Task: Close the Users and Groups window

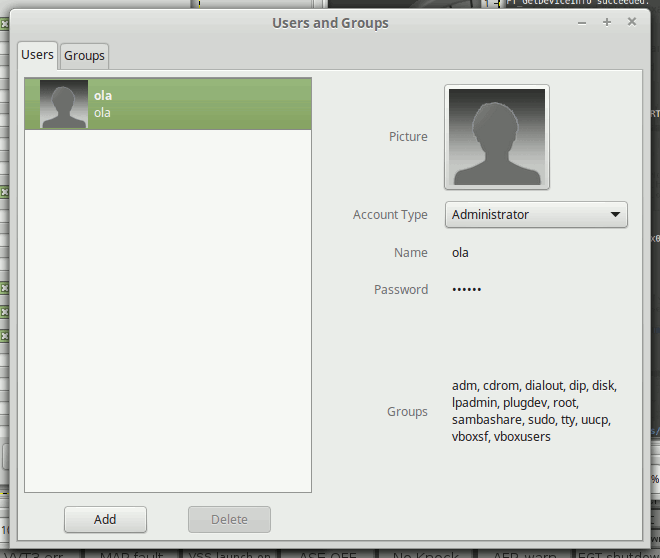Action: (631, 22)
